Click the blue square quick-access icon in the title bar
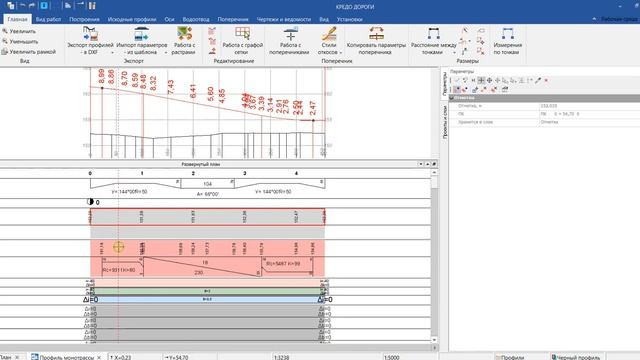 click(44, 6)
